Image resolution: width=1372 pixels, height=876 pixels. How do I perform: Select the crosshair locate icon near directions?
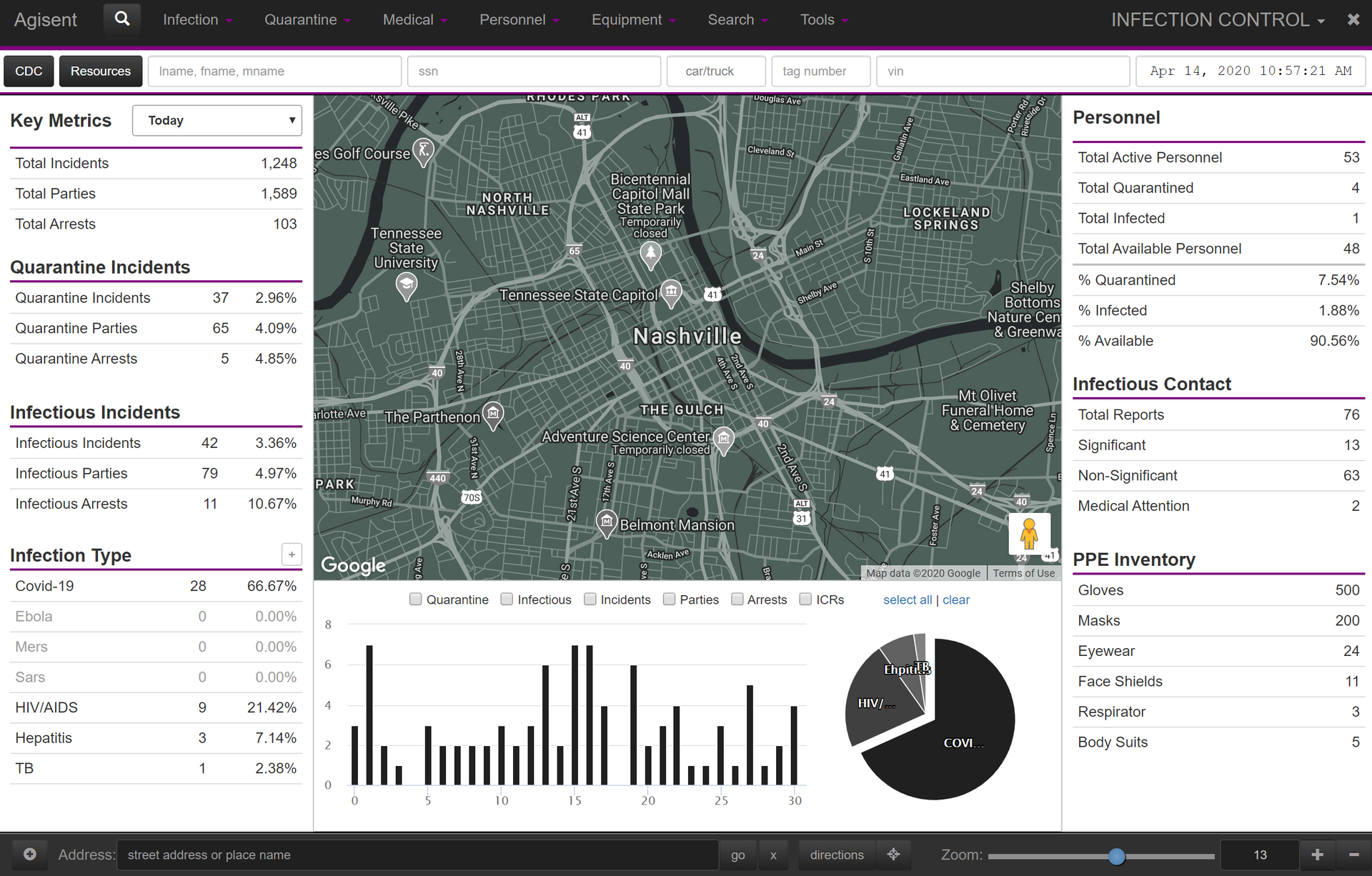coord(893,855)
